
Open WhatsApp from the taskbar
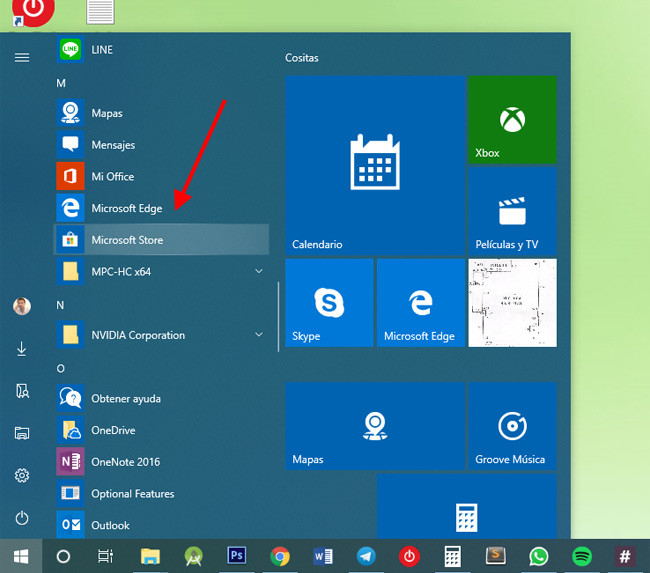coord(538,556)
